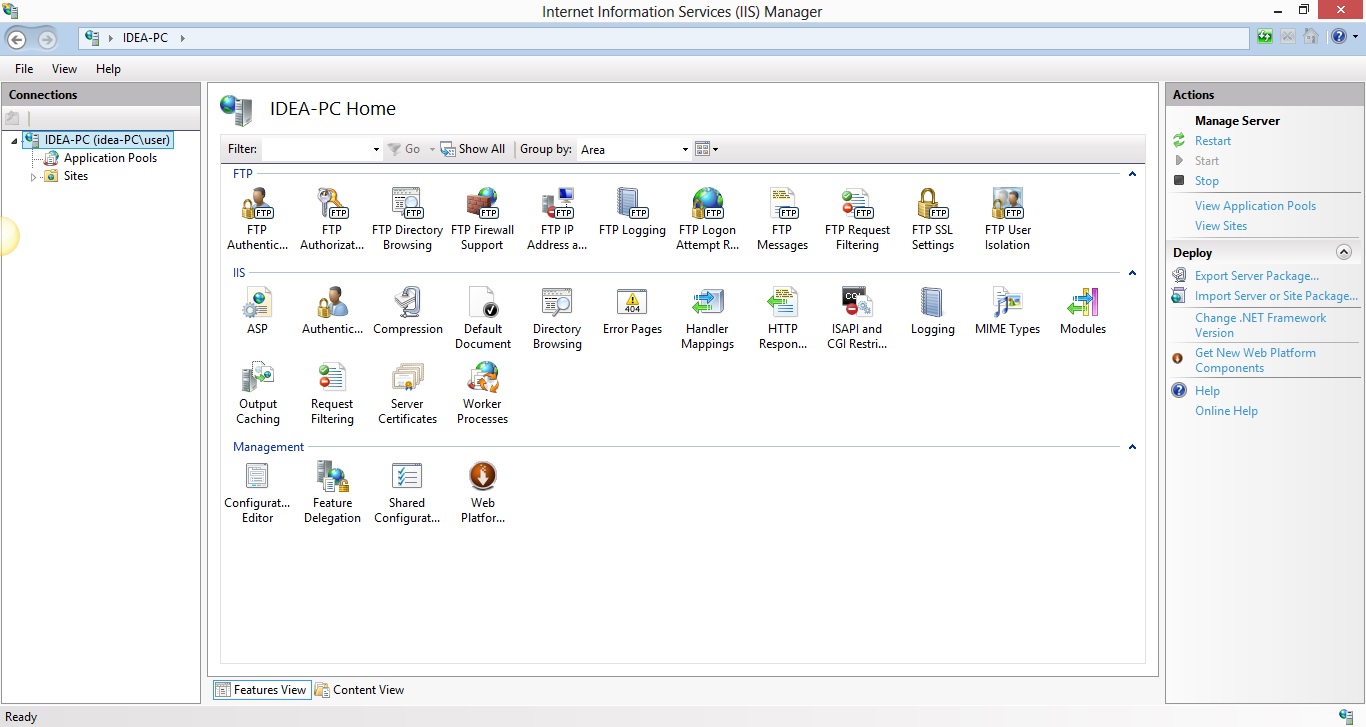Open ISAPI and CGI Restrictions icon

click(x=857, y=318)
